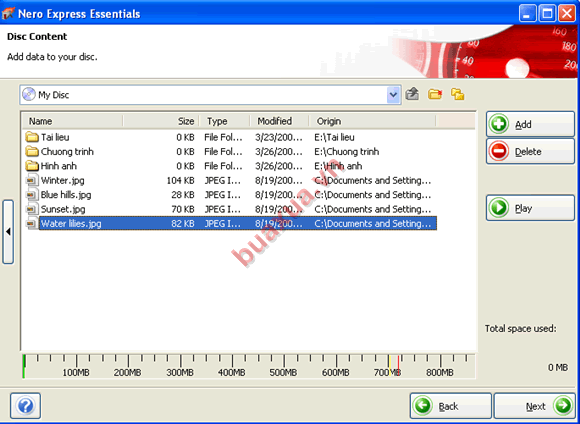Screen dimensions: 580x424
Task: Select the Chuong trinh folder icon
Action: coord(32,152)
